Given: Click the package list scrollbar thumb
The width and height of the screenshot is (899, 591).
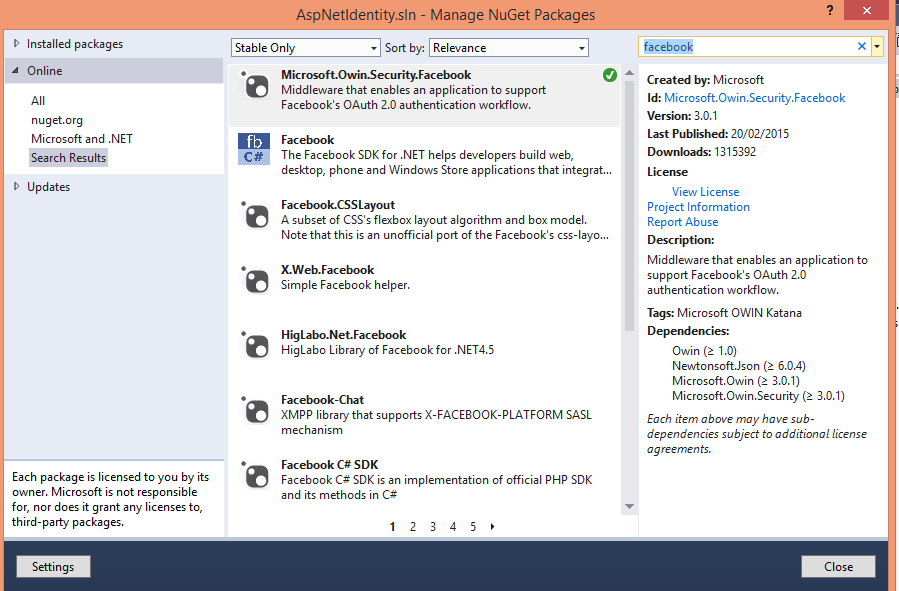Looking at the screenshot, I should click(630, 205).
